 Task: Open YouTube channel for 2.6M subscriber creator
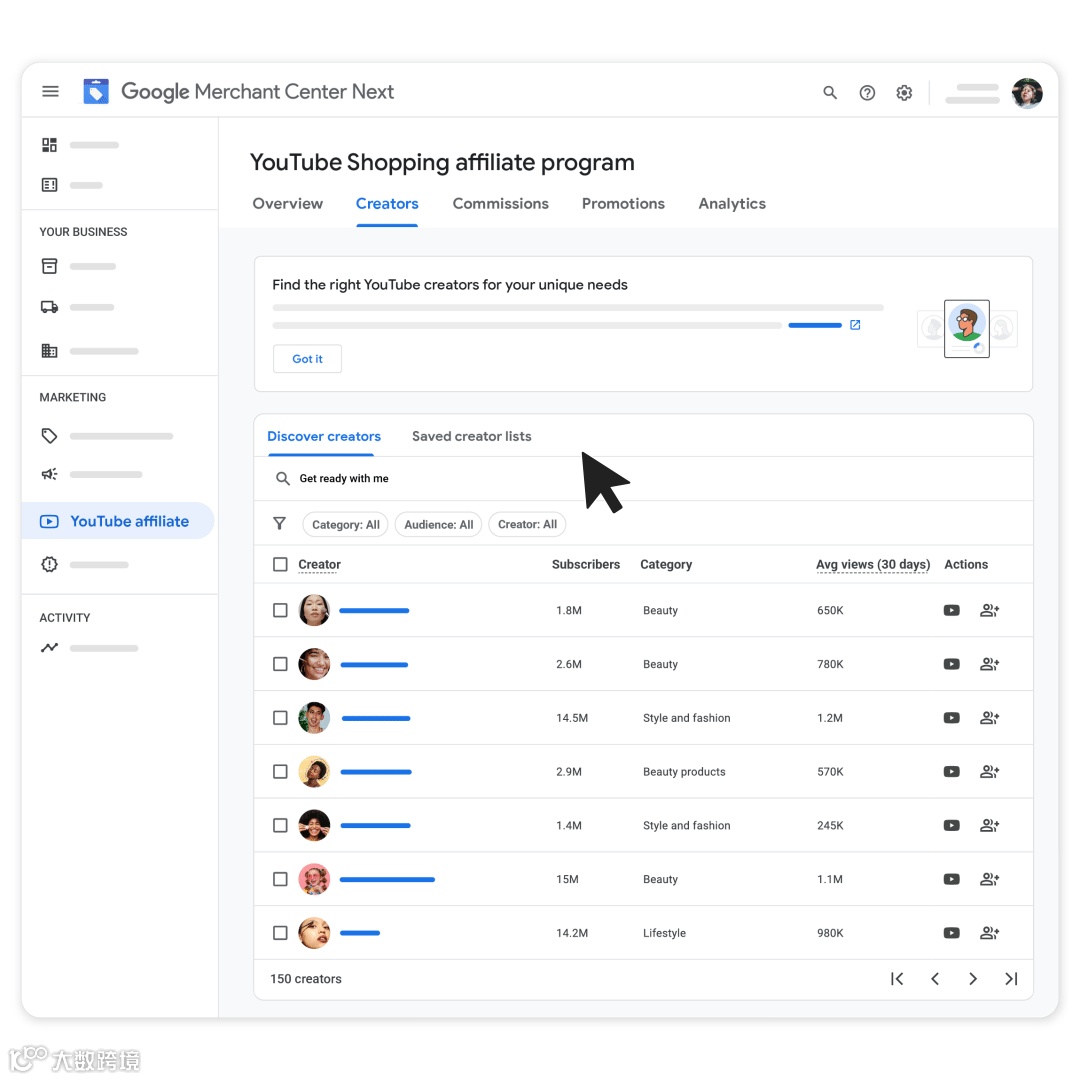pyautogui.click(x=951, y=664)
